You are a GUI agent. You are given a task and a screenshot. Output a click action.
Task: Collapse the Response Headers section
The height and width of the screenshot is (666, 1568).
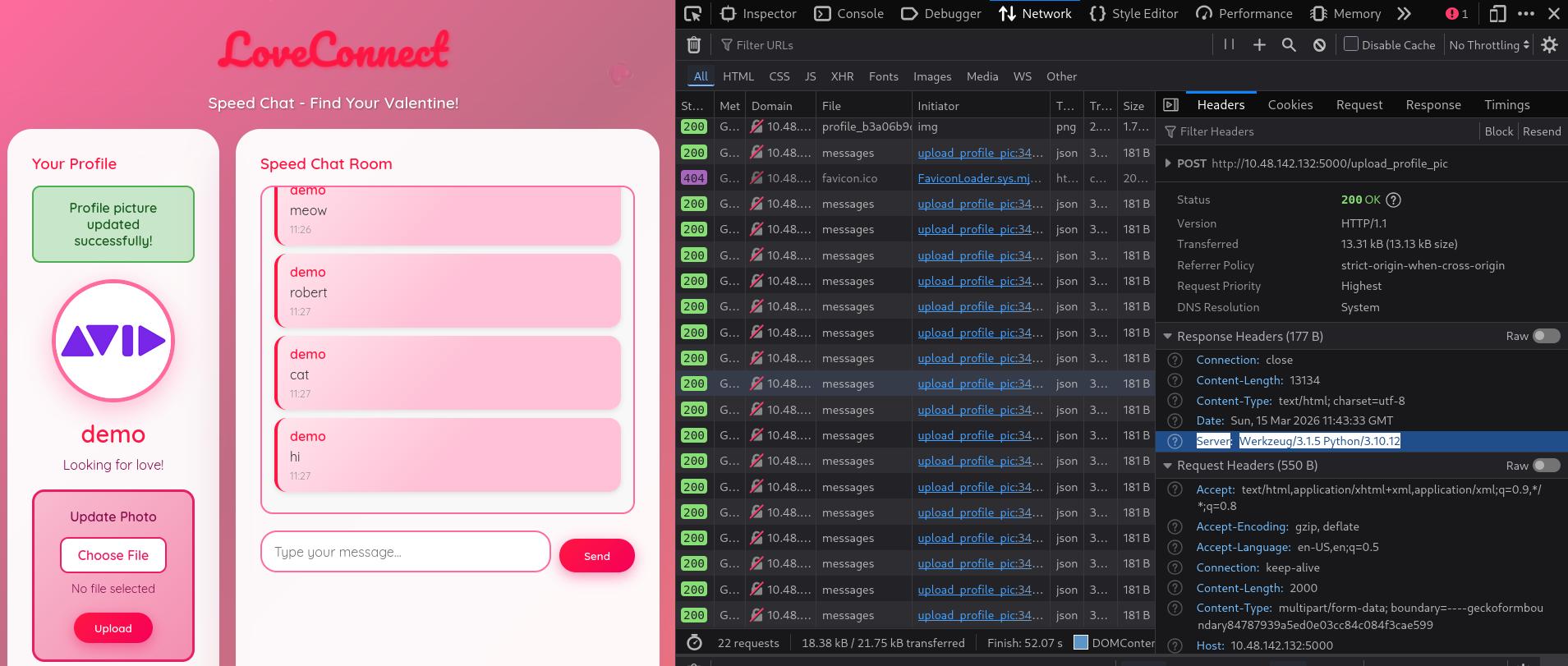coord(1167,336)
